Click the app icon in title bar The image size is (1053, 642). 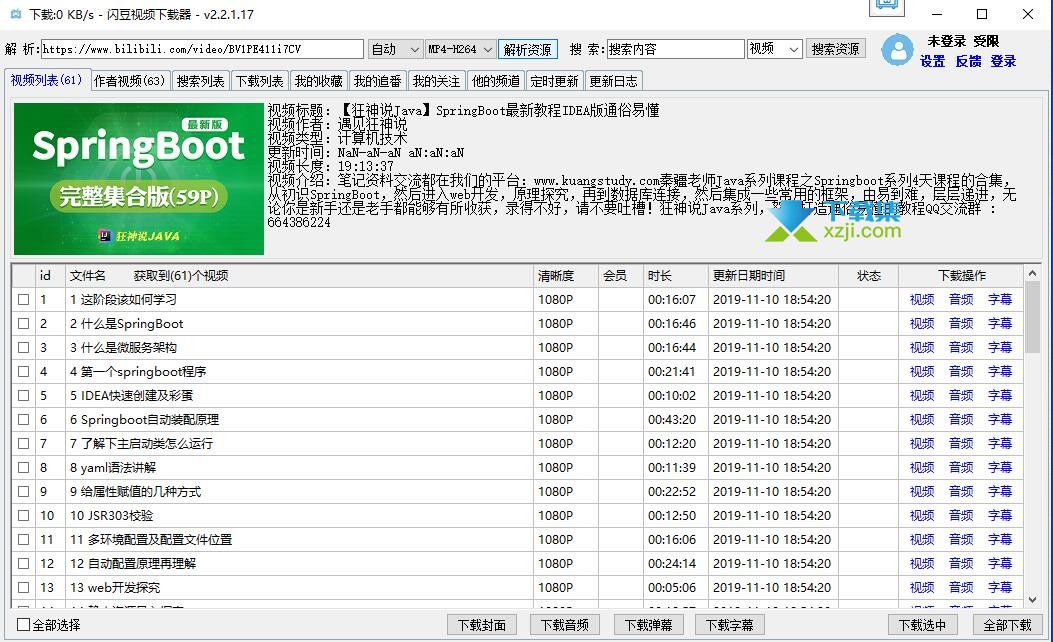point(15,14)
